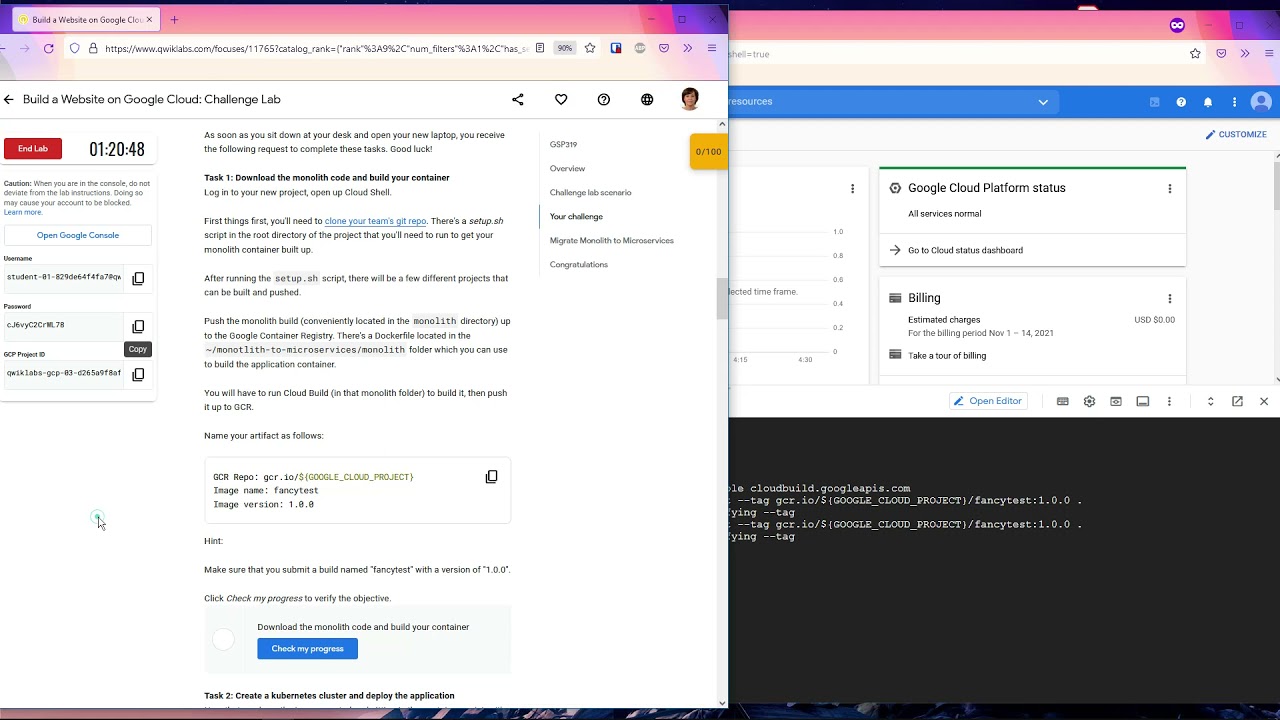
Task: Click CUSTOMIZE in Cloud console
Action: pos(1236,134)
